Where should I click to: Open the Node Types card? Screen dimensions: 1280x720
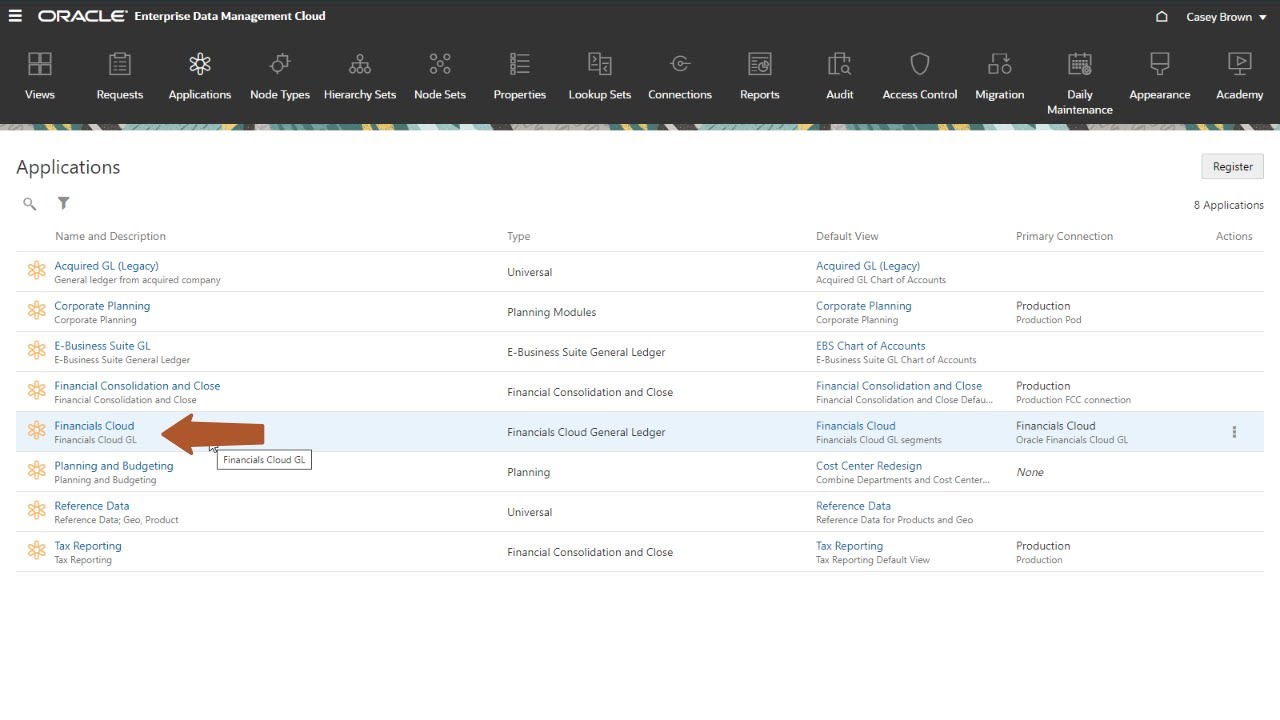(x=280, y=77)
